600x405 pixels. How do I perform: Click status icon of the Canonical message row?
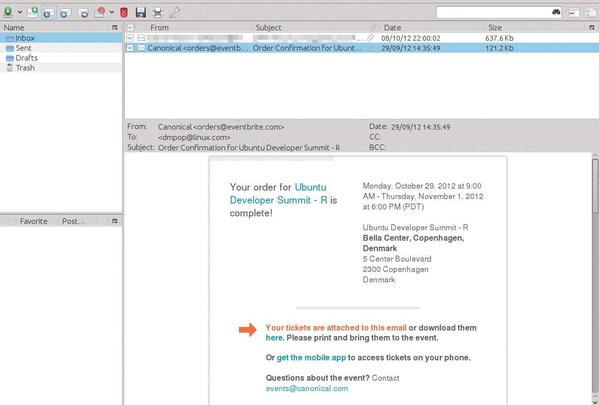130,48
